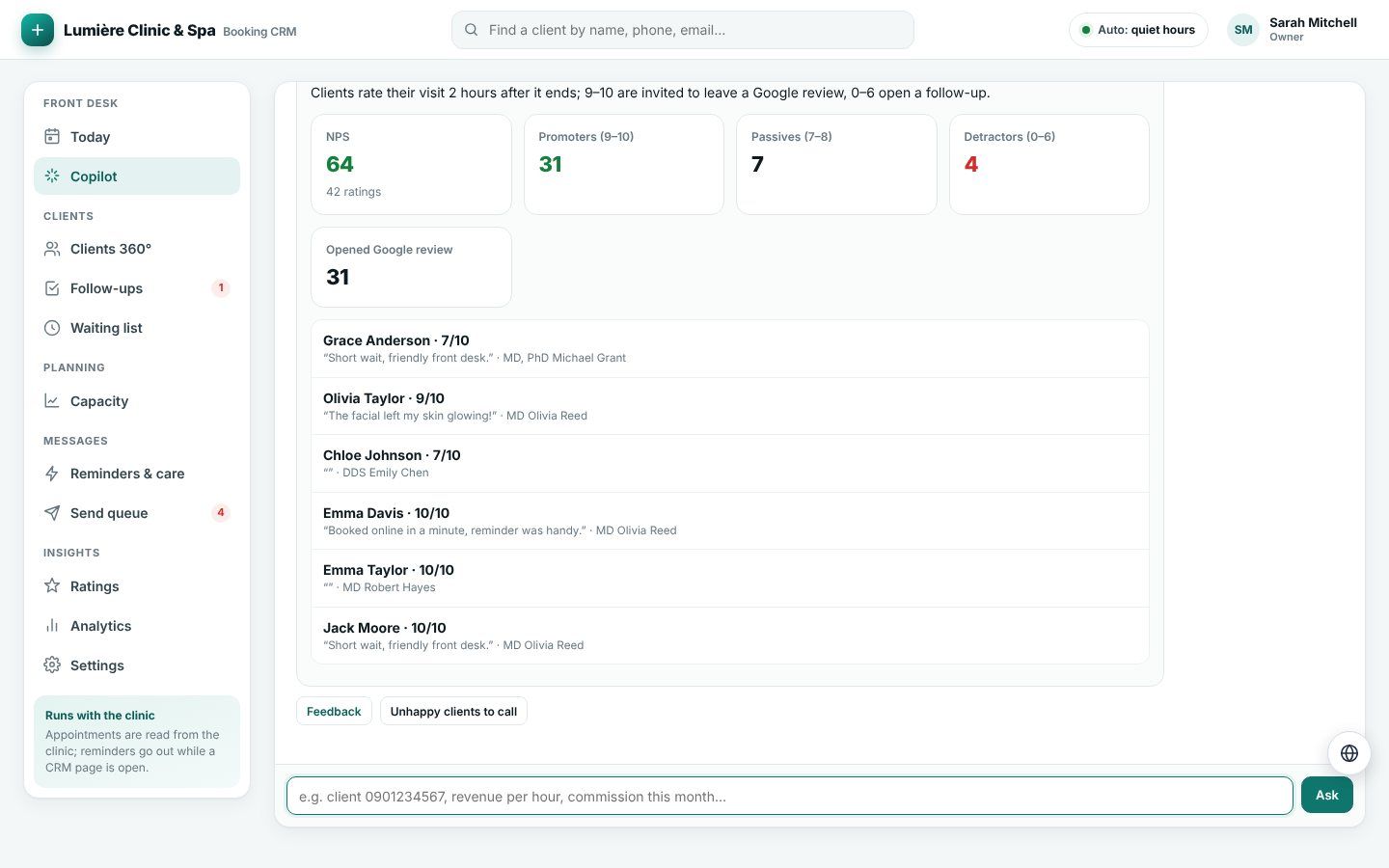The image size is (1389, 868).
Task: Select the Jack Moore 10/10 rating row
Action: pos(730,636)
